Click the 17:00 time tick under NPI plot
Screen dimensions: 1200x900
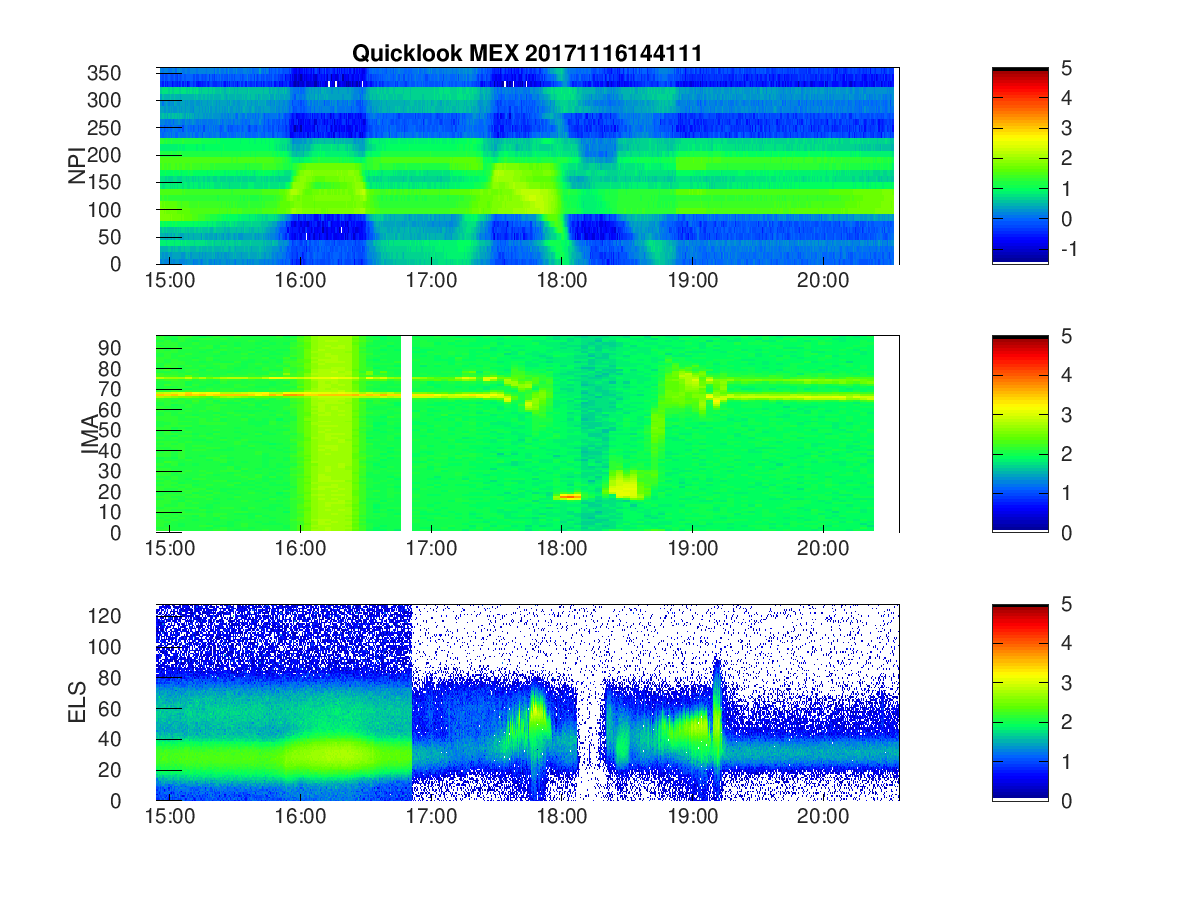point(431,282)
